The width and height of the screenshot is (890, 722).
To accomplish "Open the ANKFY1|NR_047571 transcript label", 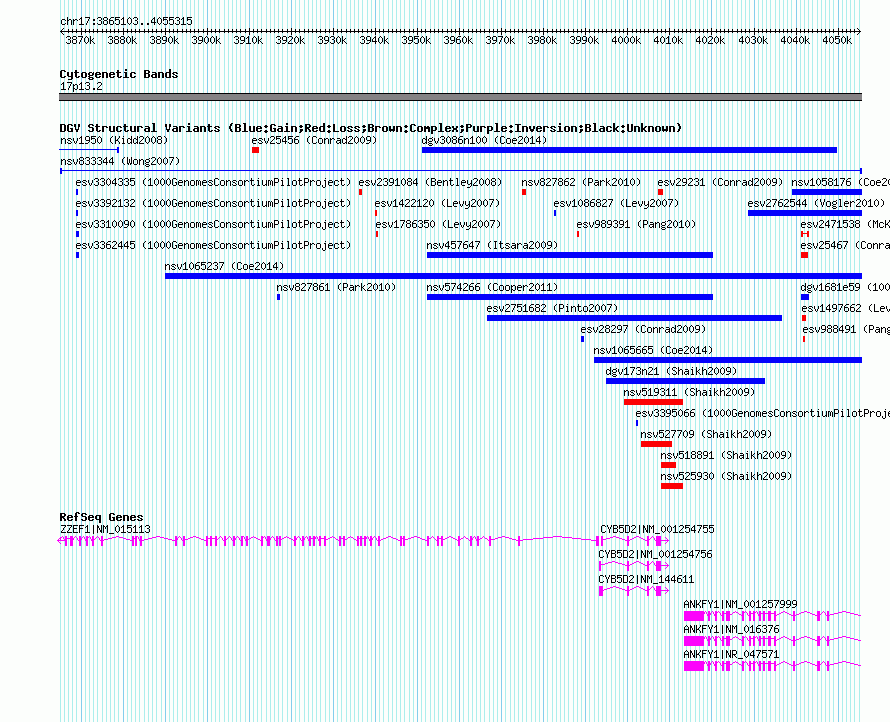I will 731,654.
